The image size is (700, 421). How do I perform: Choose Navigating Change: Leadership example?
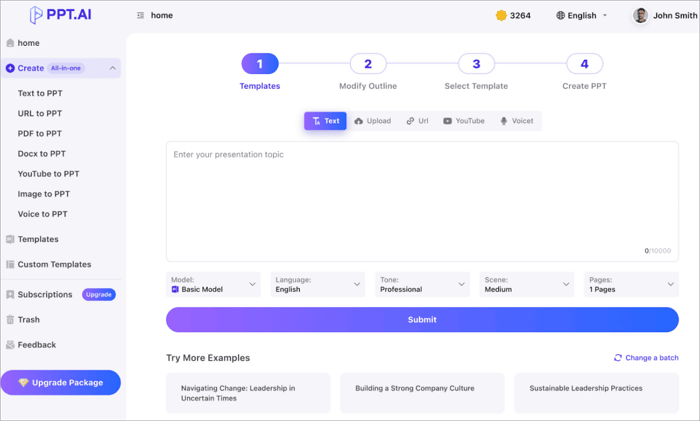(248, 393)
